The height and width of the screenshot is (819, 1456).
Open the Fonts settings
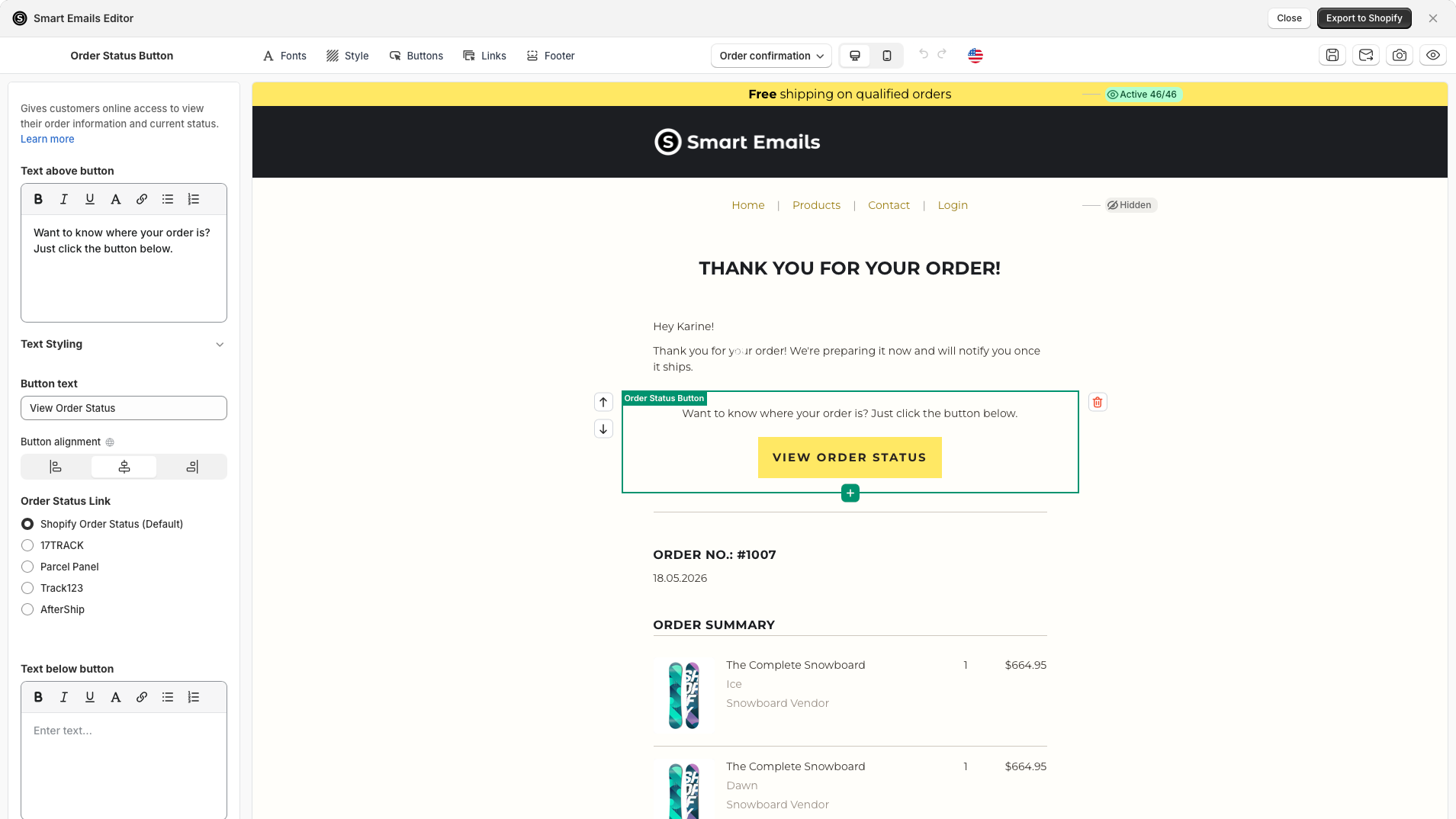[x=284, y=56]
